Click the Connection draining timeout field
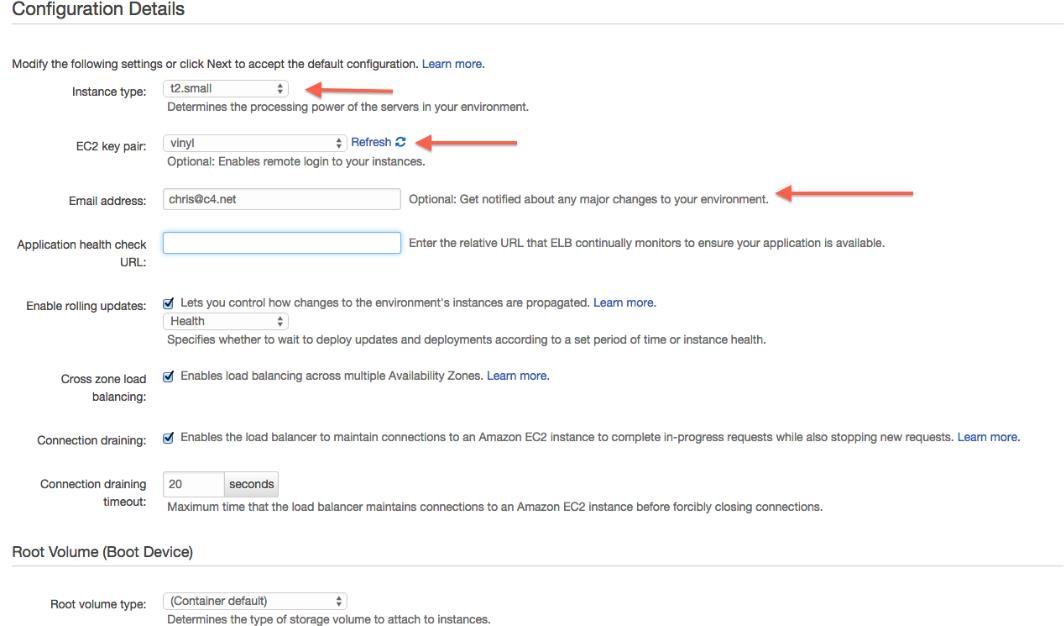Image resolution: width=1064 pixels, height=626 pixels. pos(194,484)
